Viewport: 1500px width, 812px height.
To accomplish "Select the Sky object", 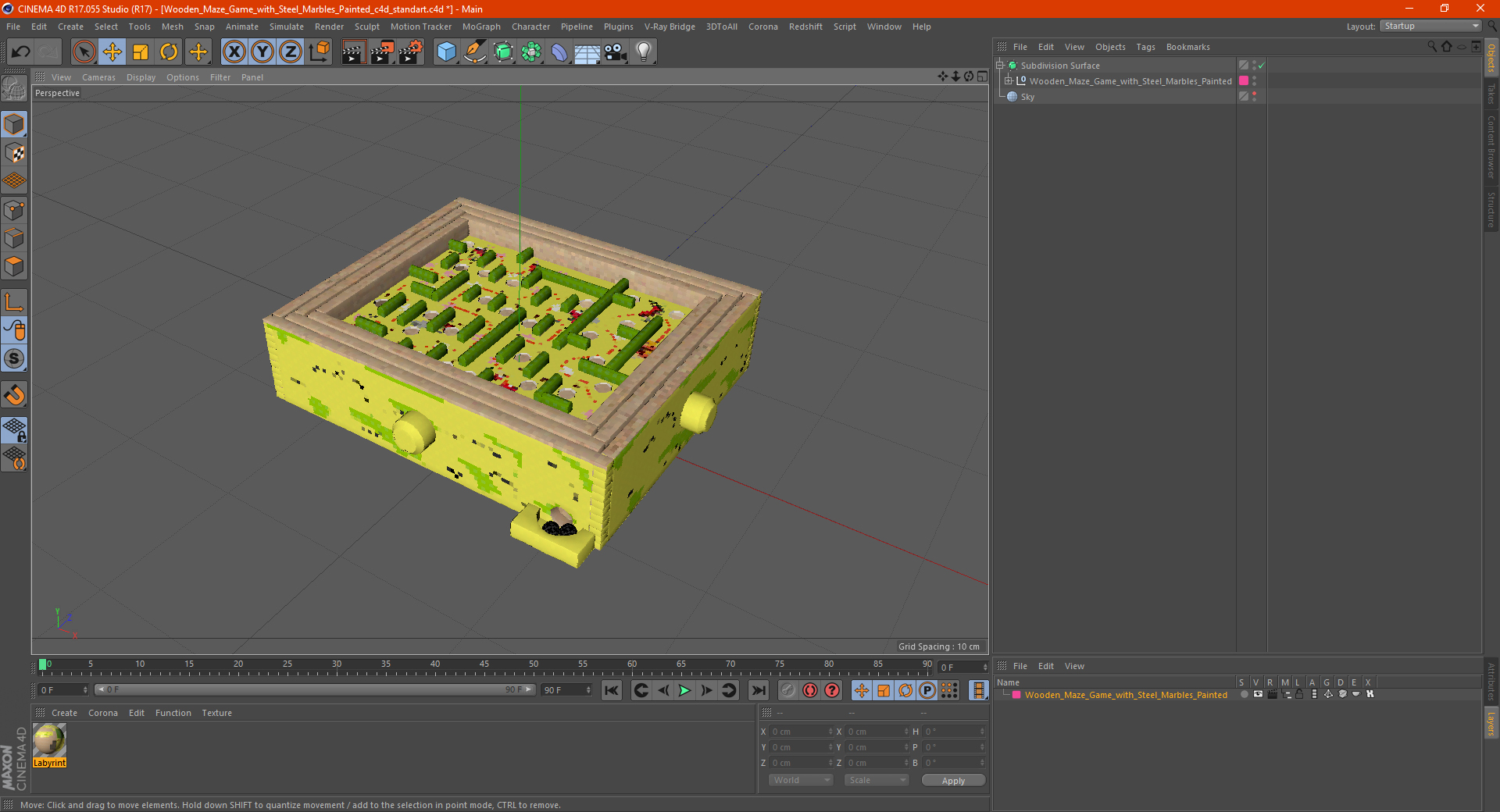I will [x=1027, y=97].
